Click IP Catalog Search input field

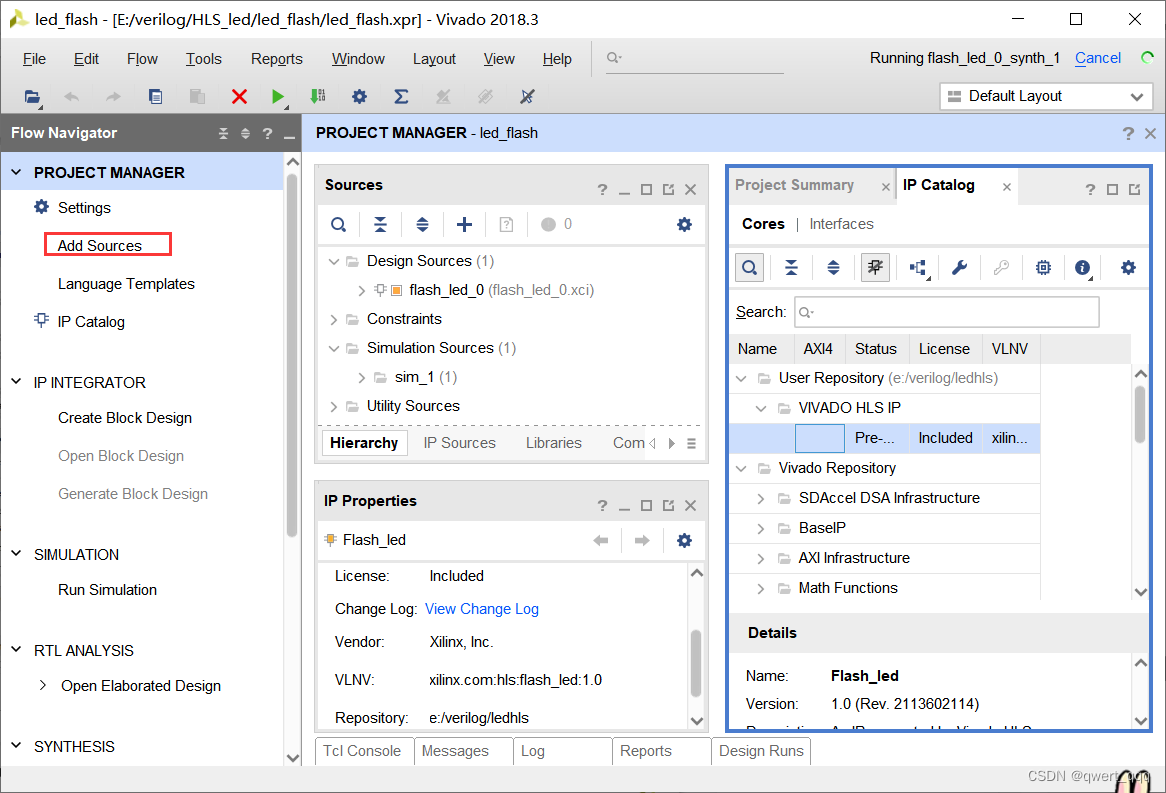pyautogui.click(x=947, y=312)
